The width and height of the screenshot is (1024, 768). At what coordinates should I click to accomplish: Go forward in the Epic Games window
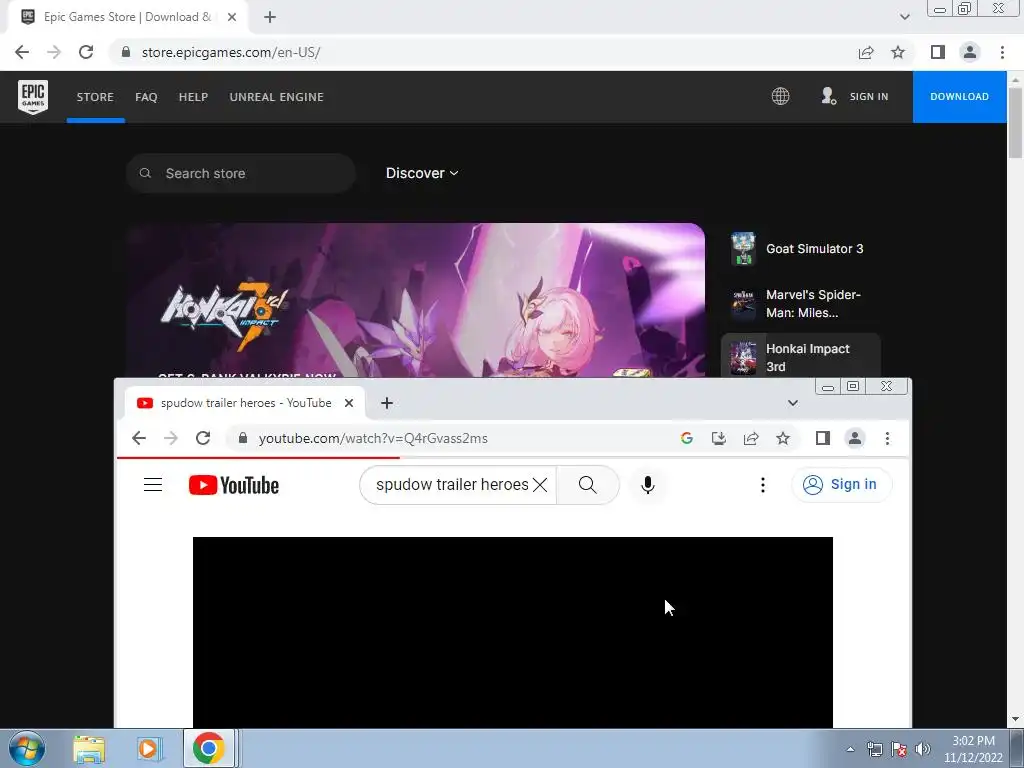click(x=54, y=52)
